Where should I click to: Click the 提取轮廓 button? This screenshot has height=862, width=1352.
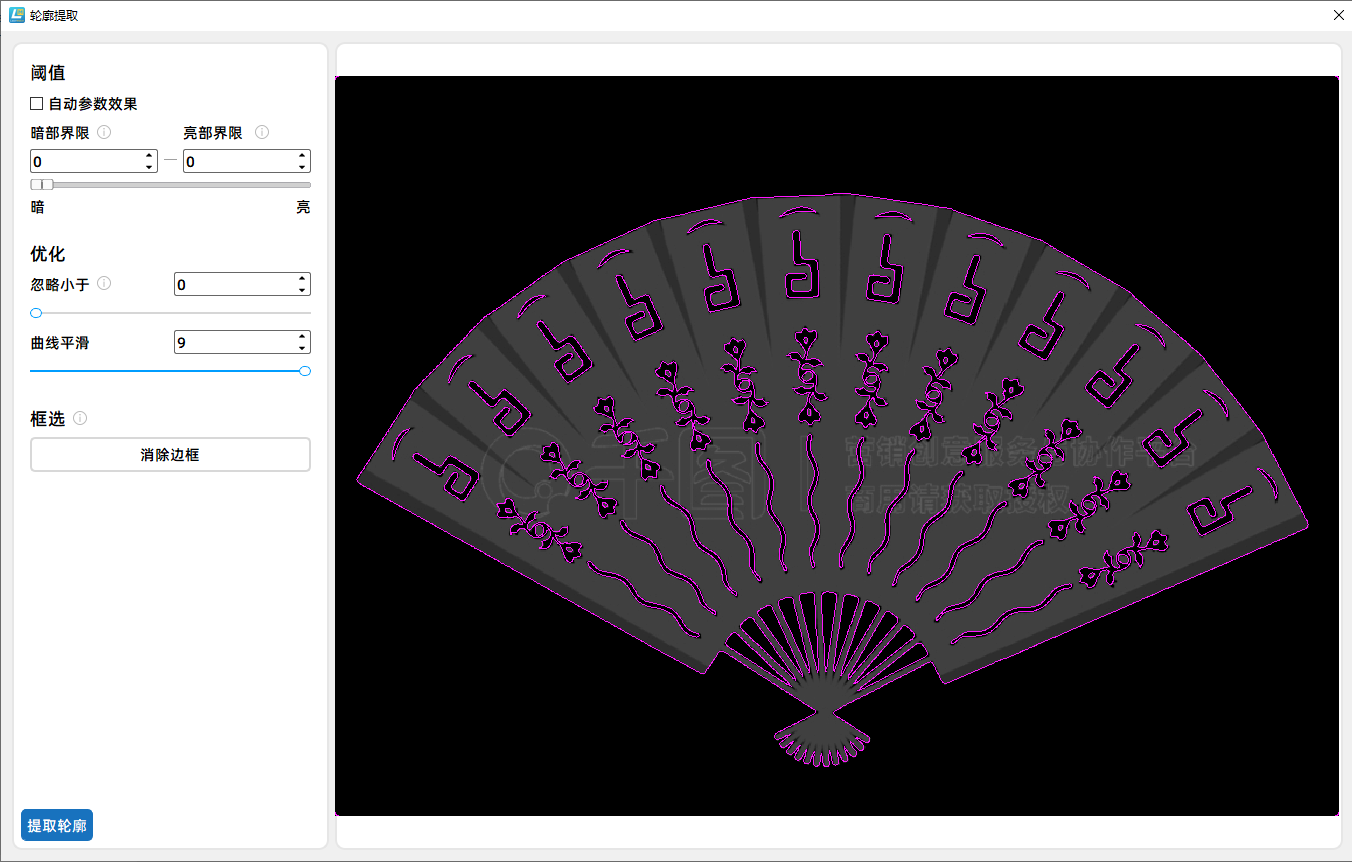pos(57,825)
